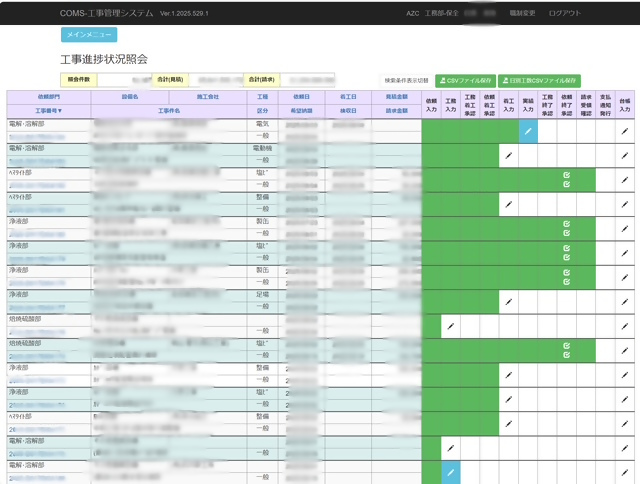
Task: Click ログアウト in the top bar
Action: click(564, 13)
